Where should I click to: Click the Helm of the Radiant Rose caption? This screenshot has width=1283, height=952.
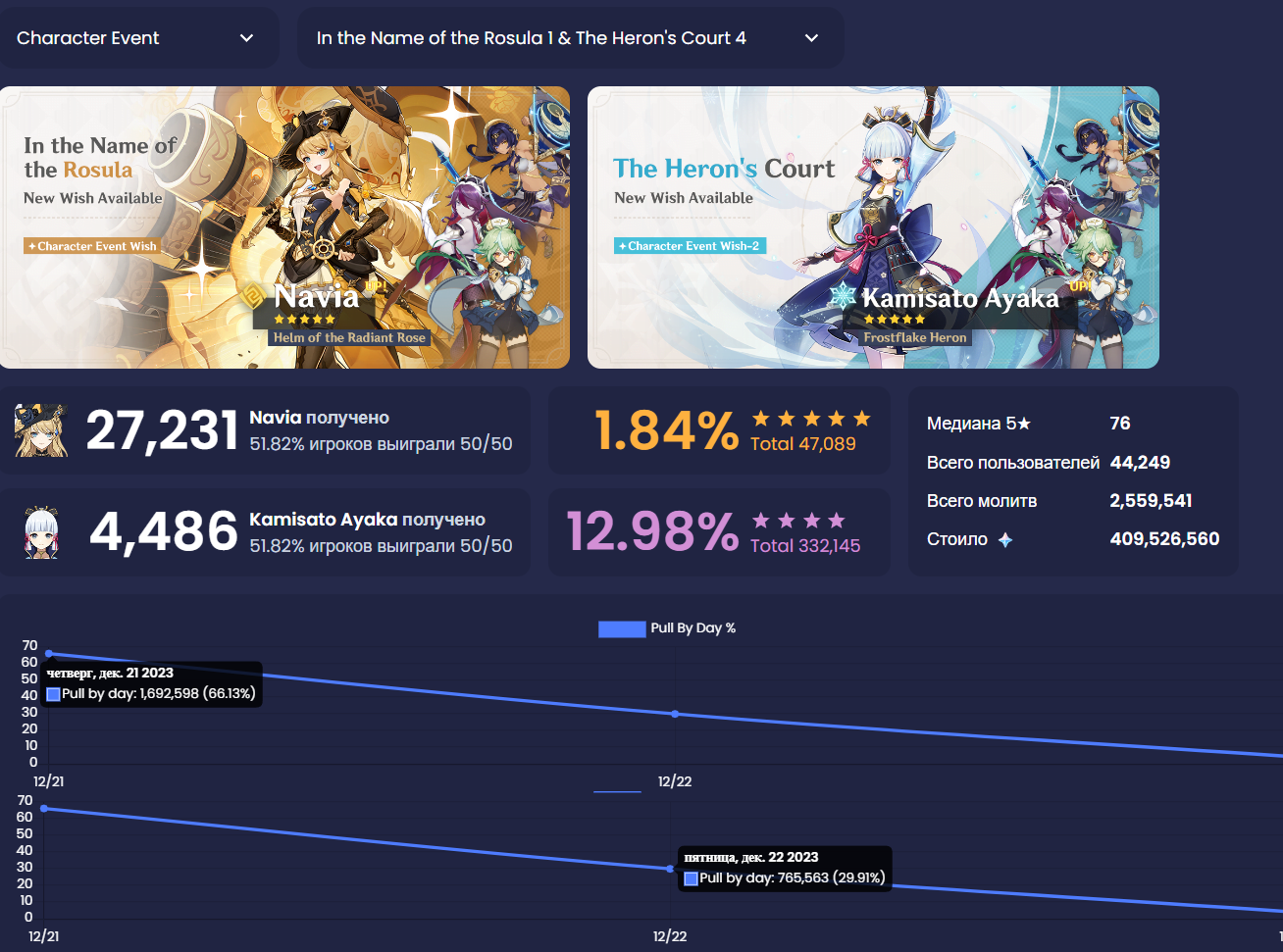(349, 337)
